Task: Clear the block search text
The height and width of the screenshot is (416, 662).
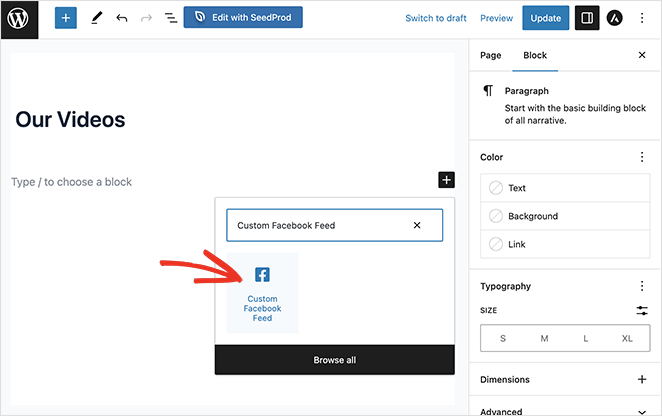Action: click(x=417, y=225)
